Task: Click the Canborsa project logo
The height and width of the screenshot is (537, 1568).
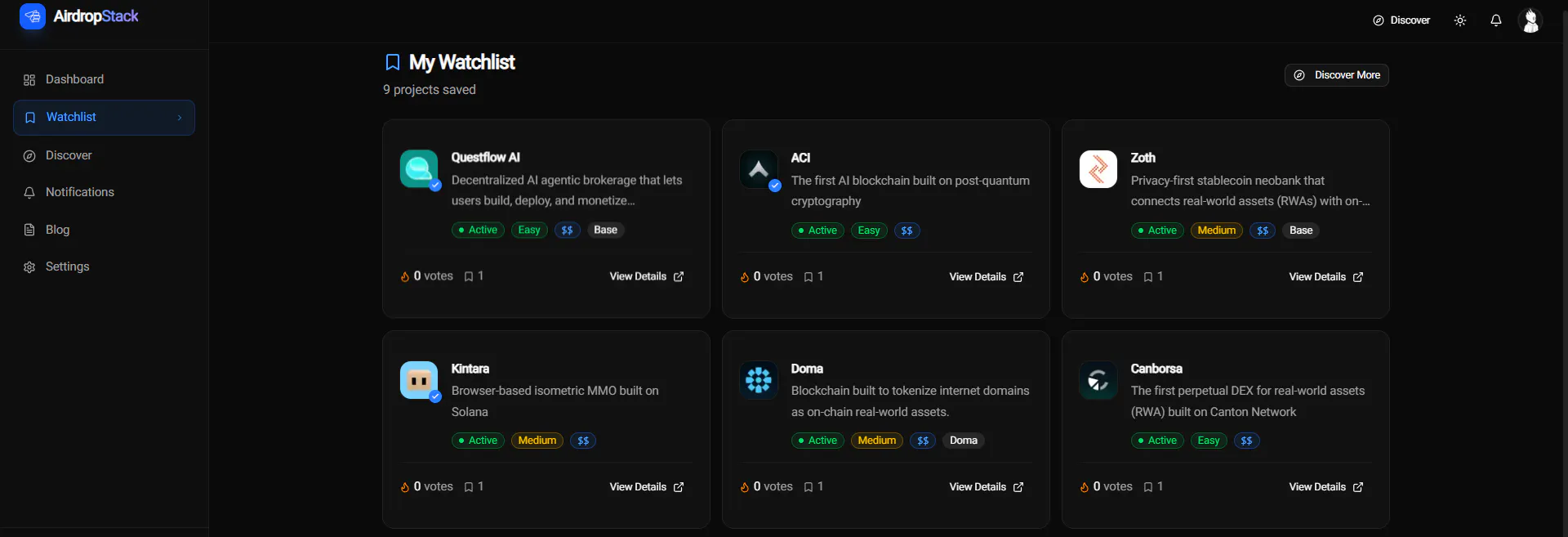Action: coord(1098,380)
